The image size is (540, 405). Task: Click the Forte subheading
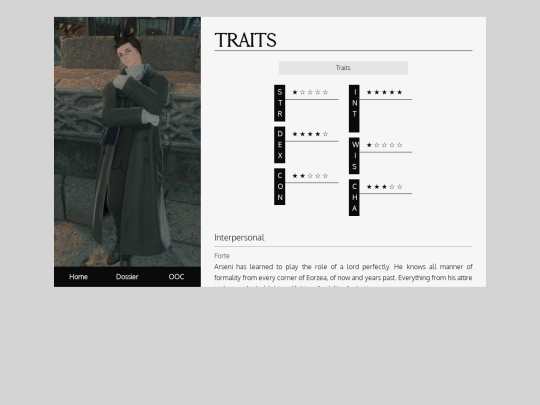point(222,256)
